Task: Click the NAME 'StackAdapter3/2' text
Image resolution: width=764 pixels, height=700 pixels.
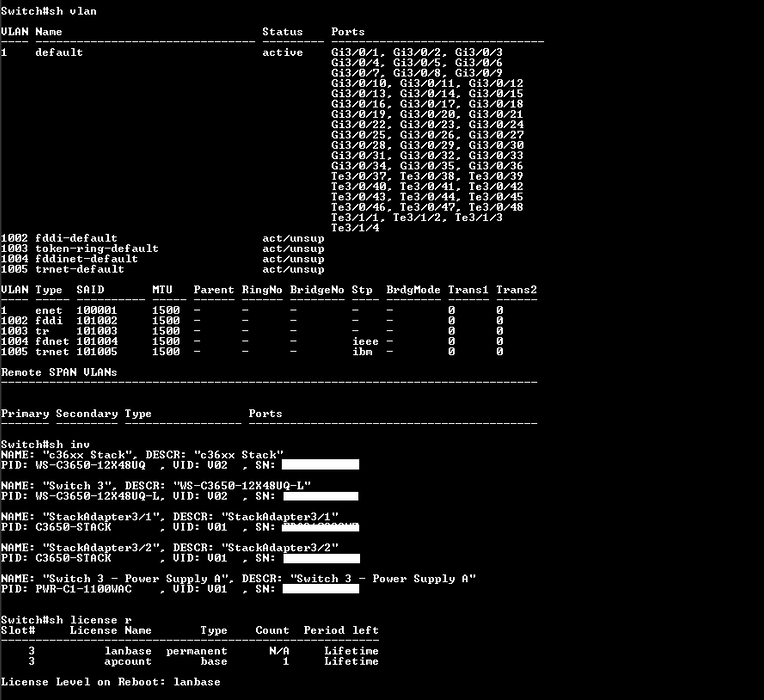Action: click(104, 548)
